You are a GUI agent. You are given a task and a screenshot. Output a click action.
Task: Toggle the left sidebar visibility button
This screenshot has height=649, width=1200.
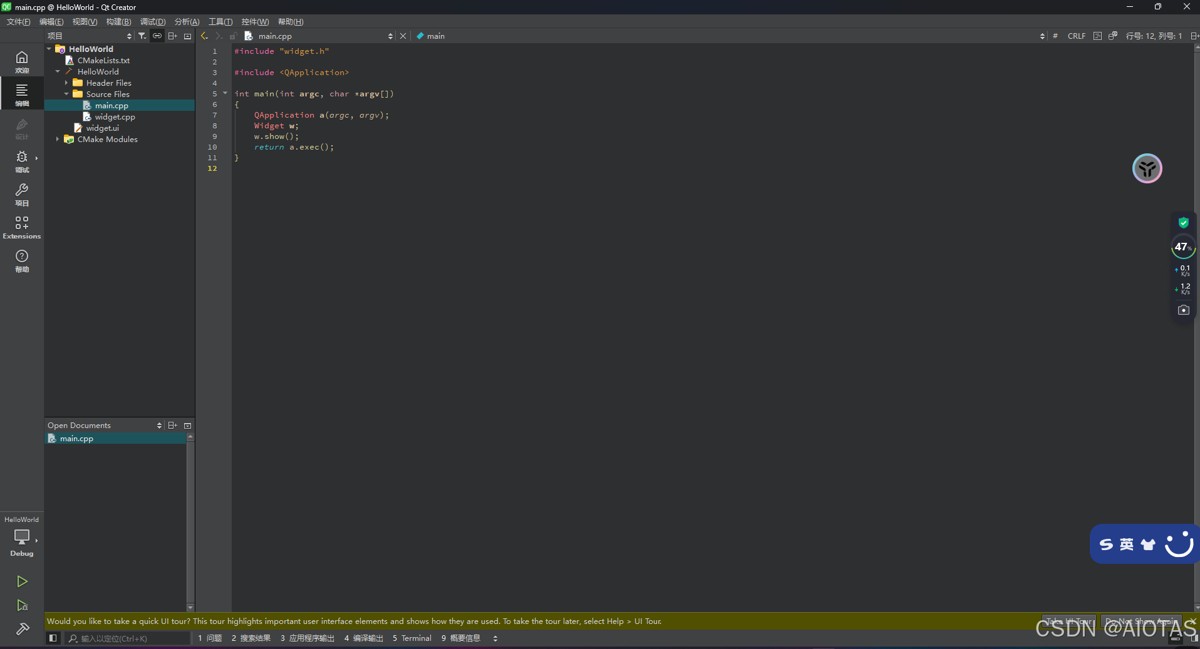pos(53,638)
